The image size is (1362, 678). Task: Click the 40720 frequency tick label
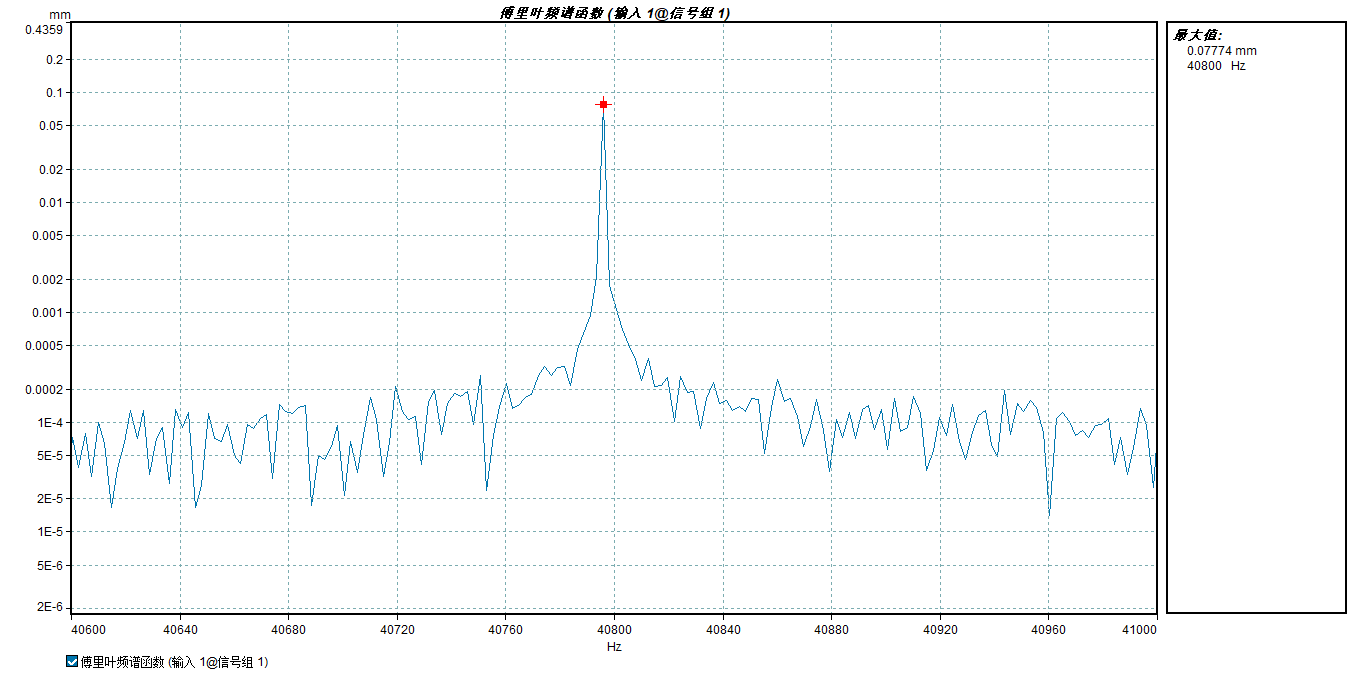point(397,630)
